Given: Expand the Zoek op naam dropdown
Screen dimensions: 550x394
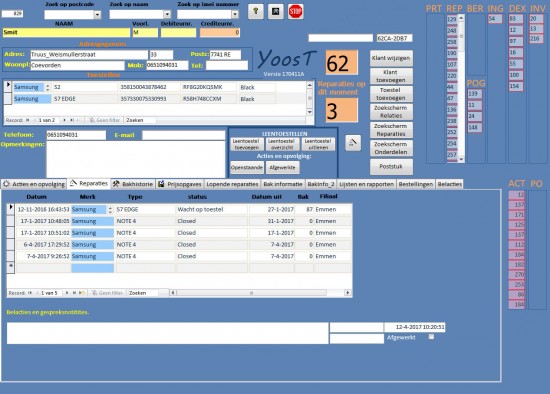Looking at the screenshot, I should (167, 14).
